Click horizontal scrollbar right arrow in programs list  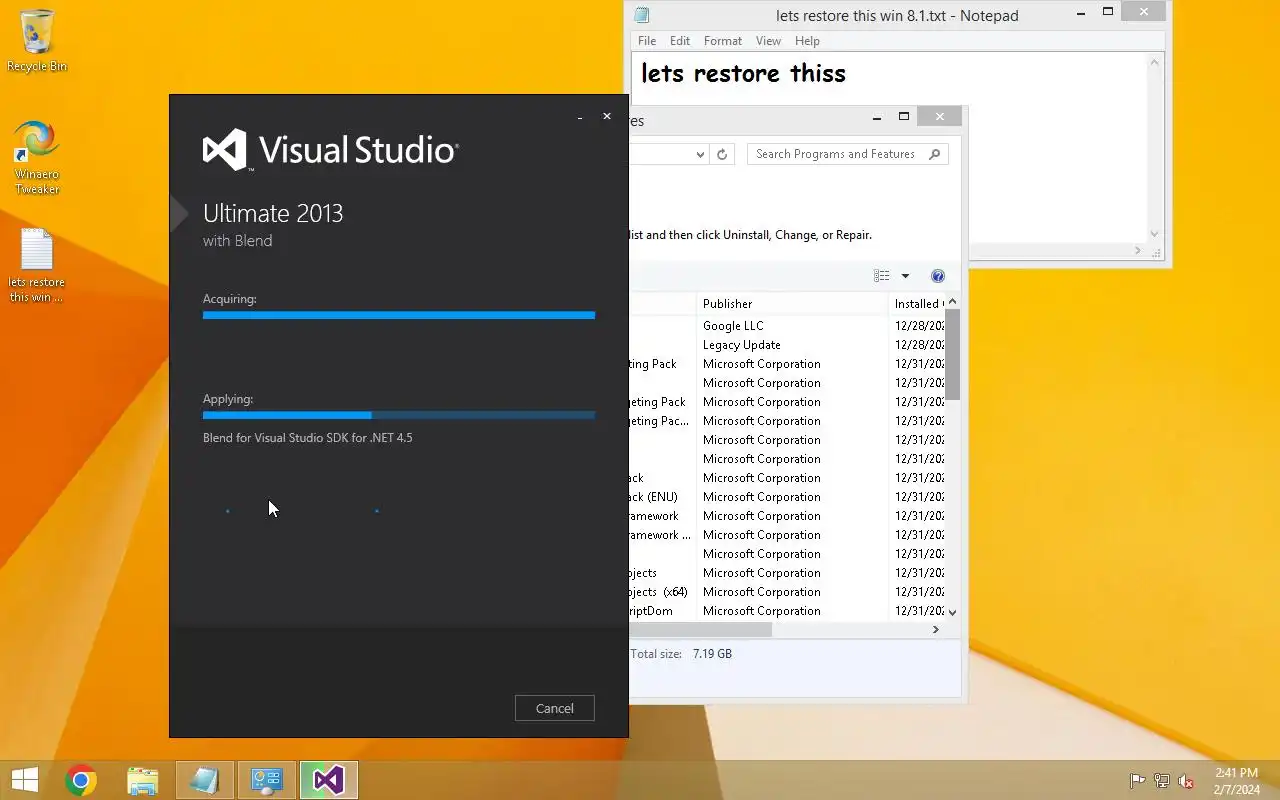[936, 630]
